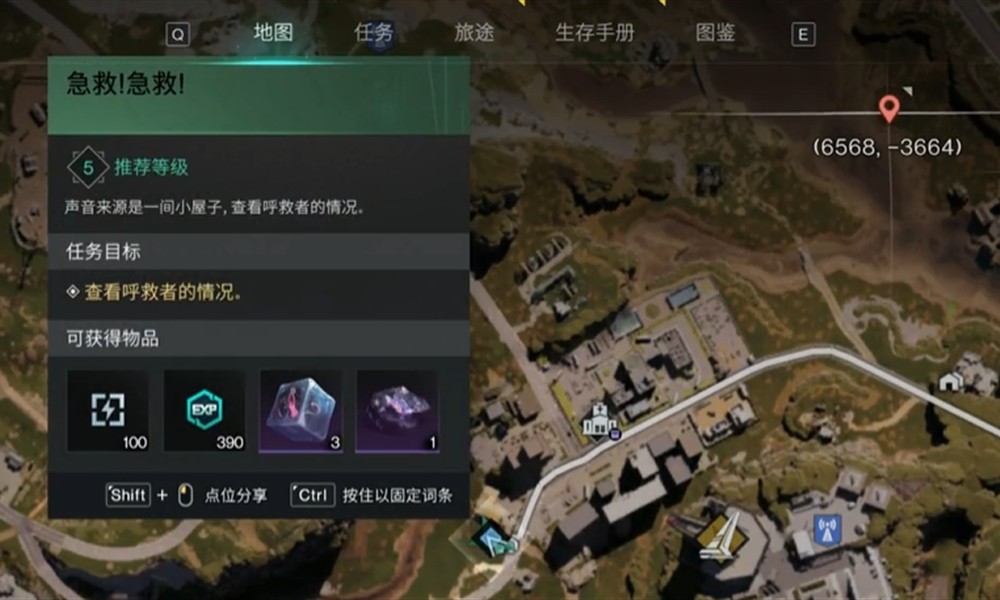1000x600 pixels.
Task: Click the E next-tab key icon
Action: 803,34
